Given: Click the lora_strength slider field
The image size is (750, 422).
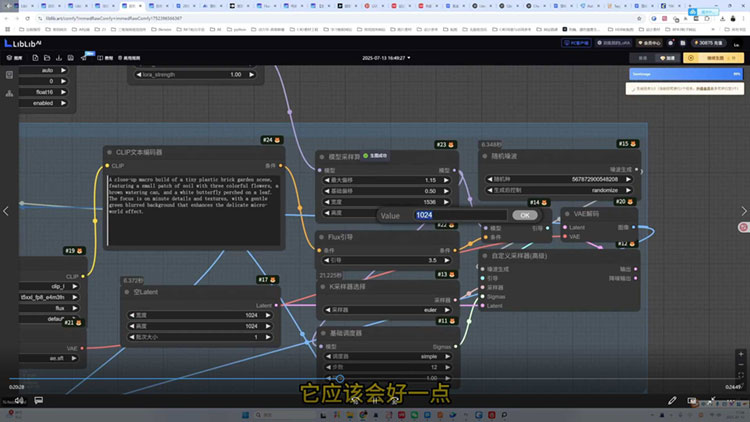Looking at the screenshot, I should [195, 75].
